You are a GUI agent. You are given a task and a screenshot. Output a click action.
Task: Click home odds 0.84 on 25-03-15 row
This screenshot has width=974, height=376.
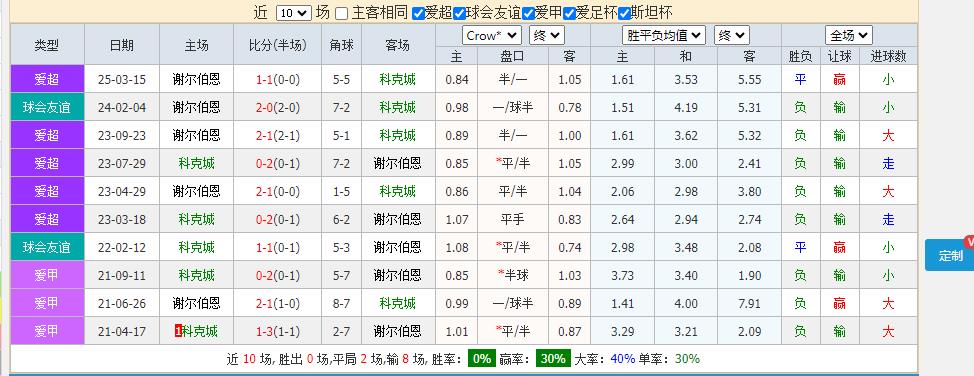coord(457,80)
